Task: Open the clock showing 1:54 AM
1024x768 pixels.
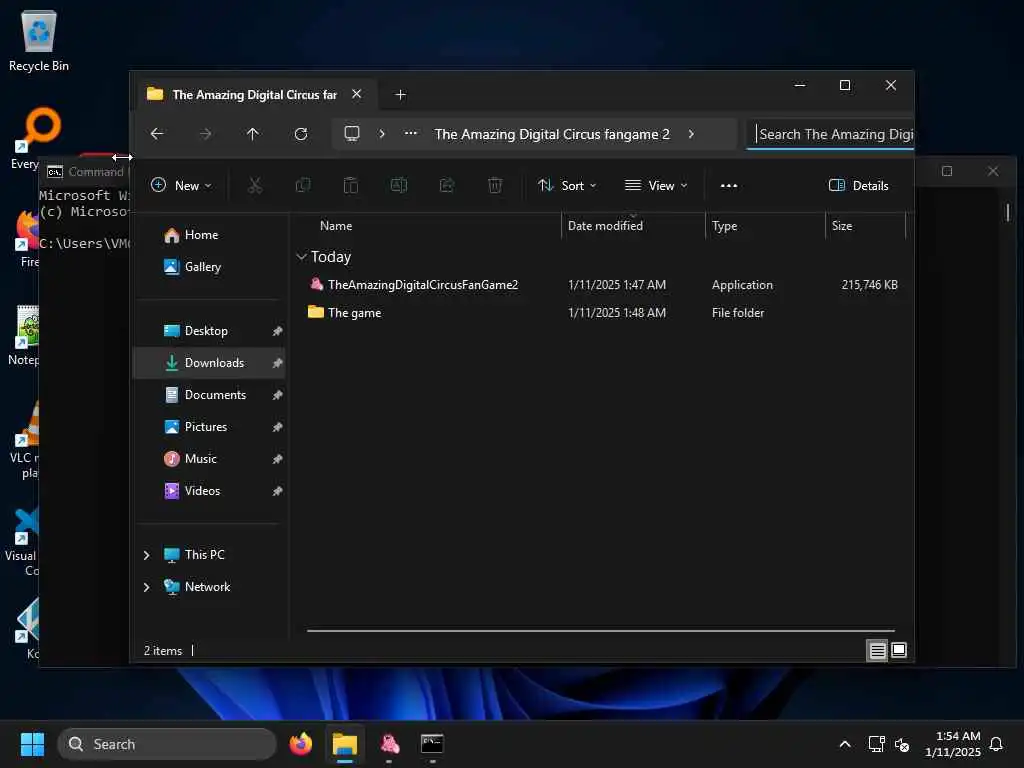Action: coord(953,744)
